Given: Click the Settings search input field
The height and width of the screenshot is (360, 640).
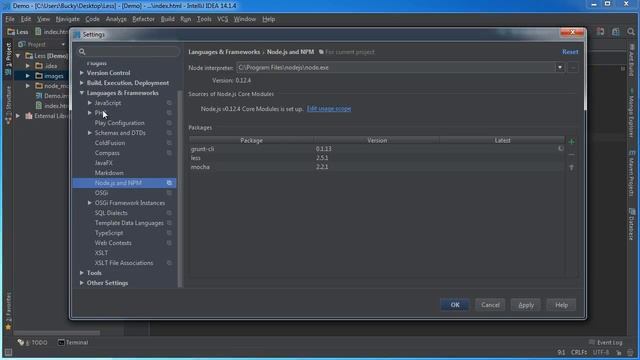Looking at the screenshot, I should pyautogui.click(x=128, y=51).
